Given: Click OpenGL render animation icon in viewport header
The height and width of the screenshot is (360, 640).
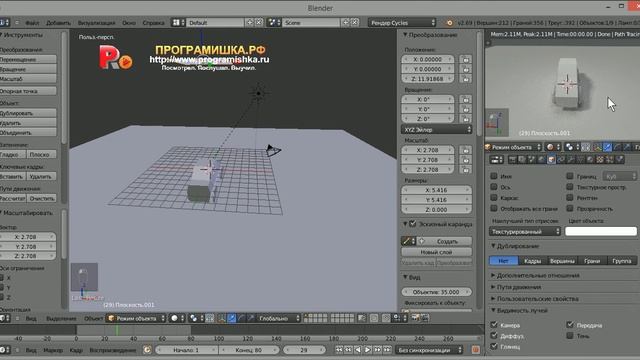Looking at the screenshot, I should tap(425, 318).
